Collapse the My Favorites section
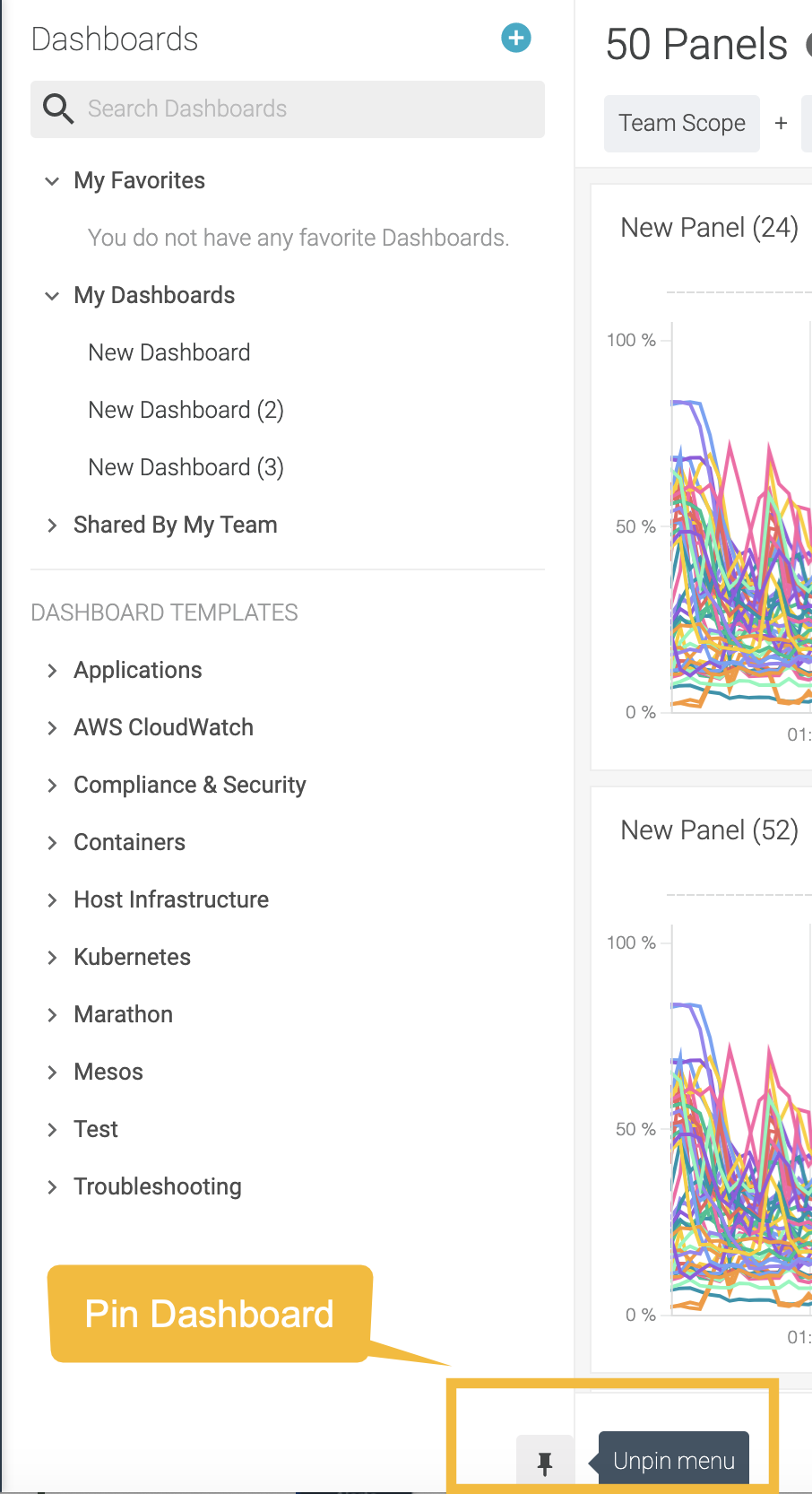Viewport: 812px width, 1494px height. (52, 181)
